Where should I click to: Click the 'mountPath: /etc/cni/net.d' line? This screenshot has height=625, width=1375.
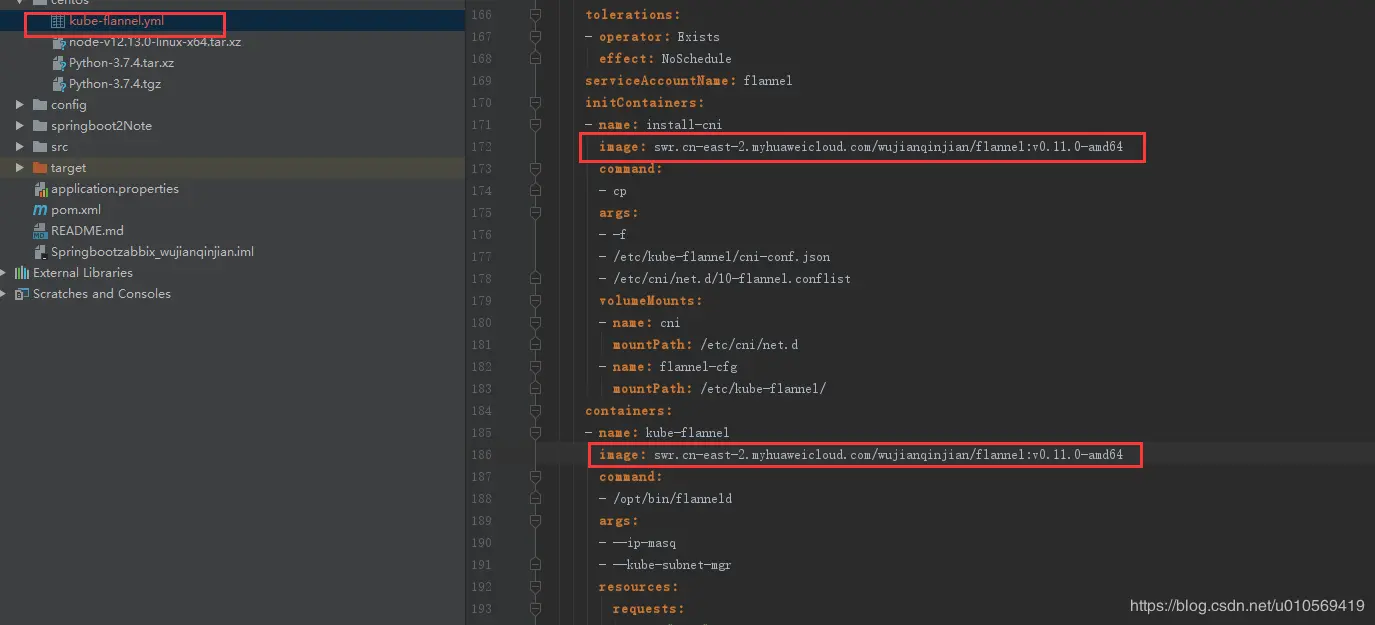[x=705, y=345]
